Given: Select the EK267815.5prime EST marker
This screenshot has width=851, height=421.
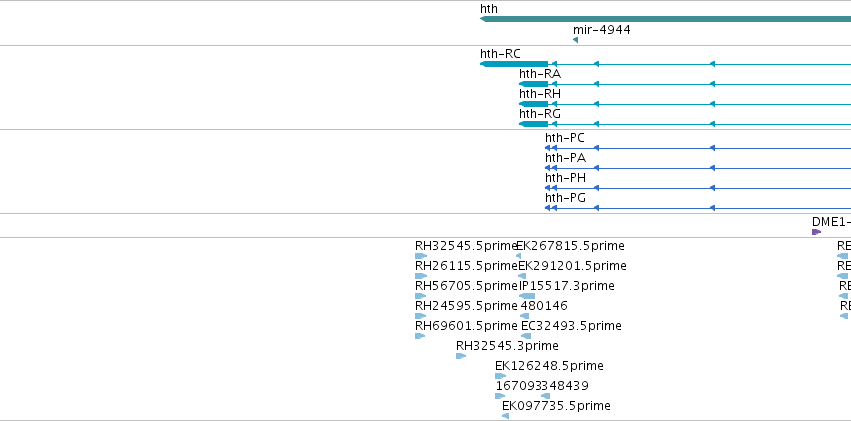Looking at the screenshot, I should point(518,256).
